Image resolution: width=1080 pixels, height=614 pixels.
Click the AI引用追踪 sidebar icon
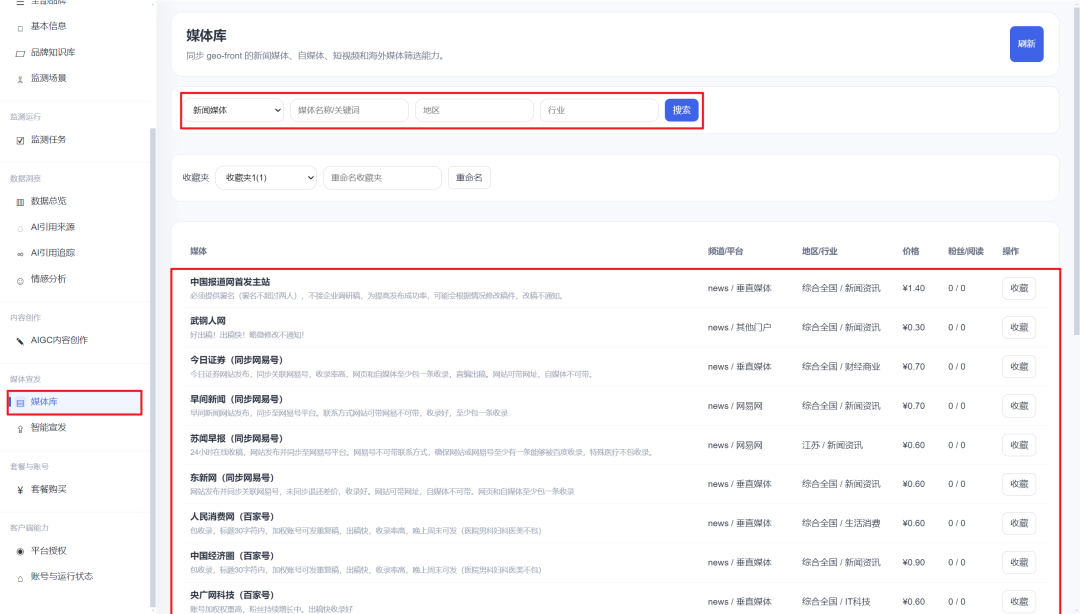click(20, 254)
